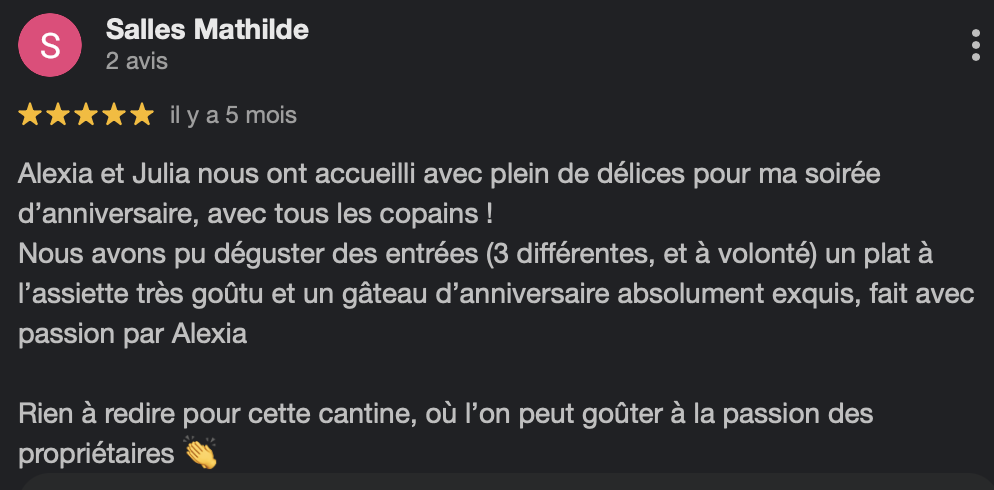This screenshot has height=490, width=994.
Task: Click the pink "S" profile avatar
Action: pyautogui.click(x=49, y=45)
